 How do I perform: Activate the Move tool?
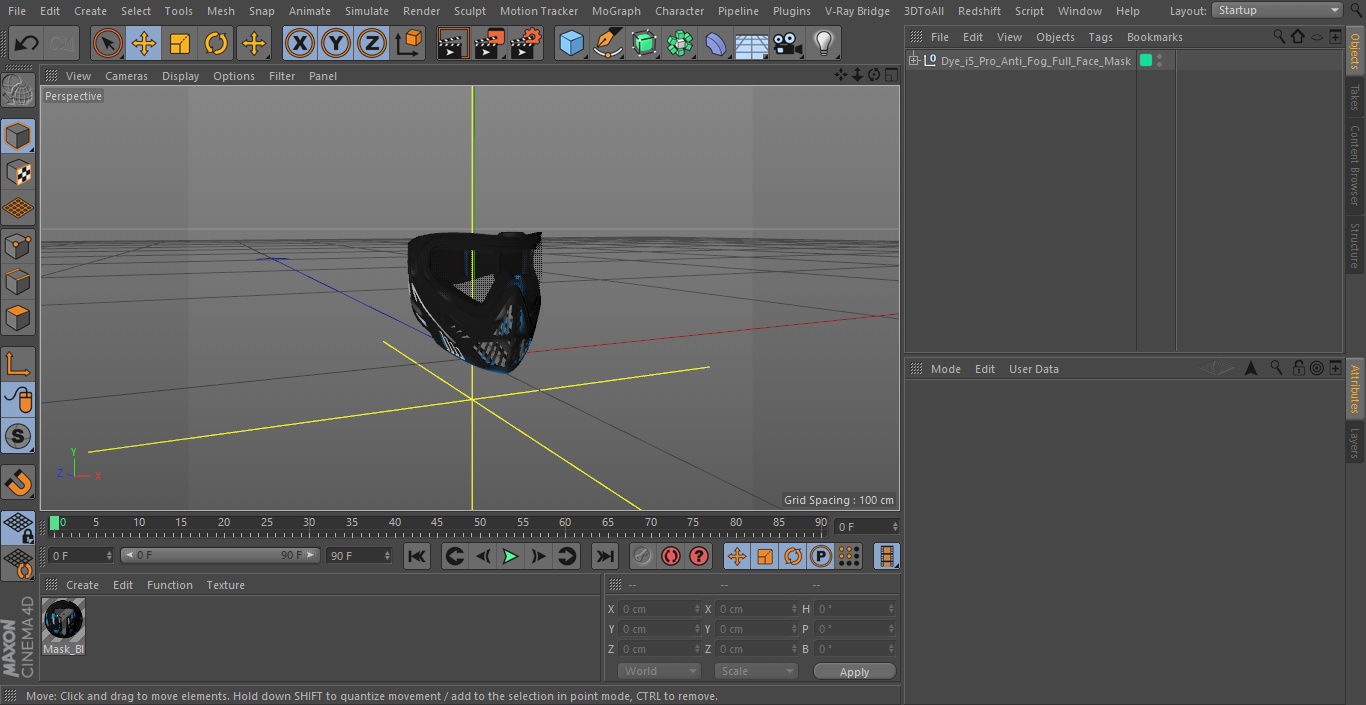tap(144, 43)
